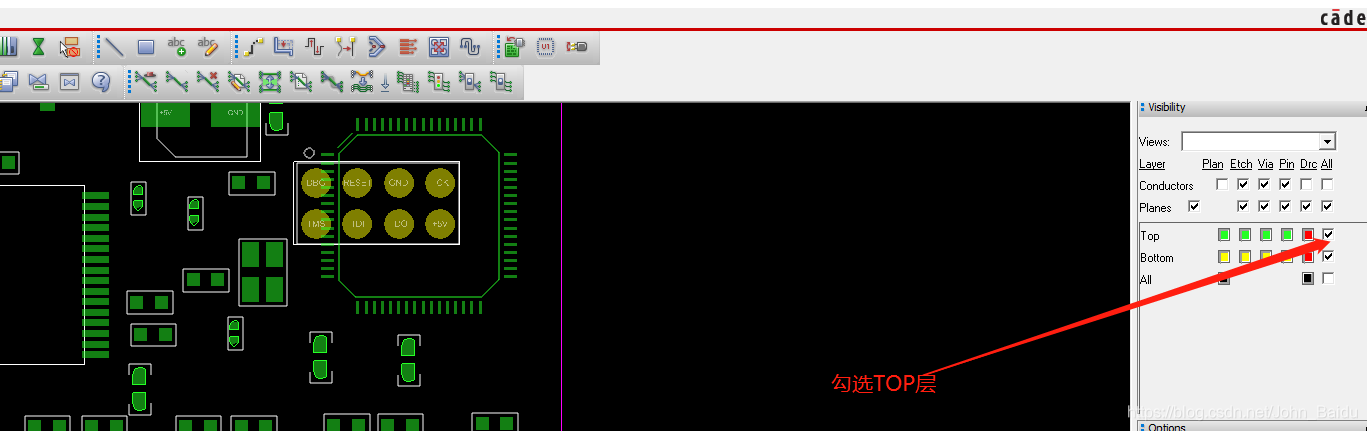Click the All row Drc black swatch

coord(1308,279)
